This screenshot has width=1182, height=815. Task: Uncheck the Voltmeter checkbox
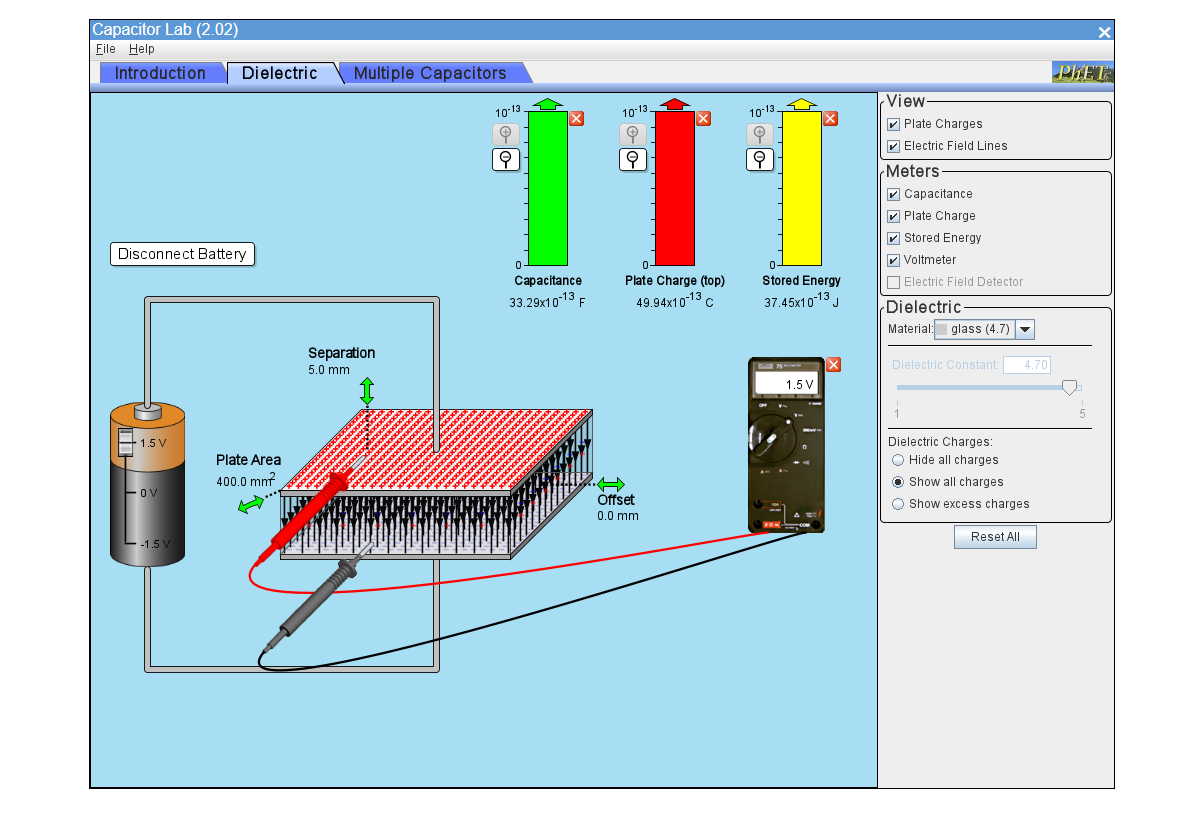(x=894, y=260)
